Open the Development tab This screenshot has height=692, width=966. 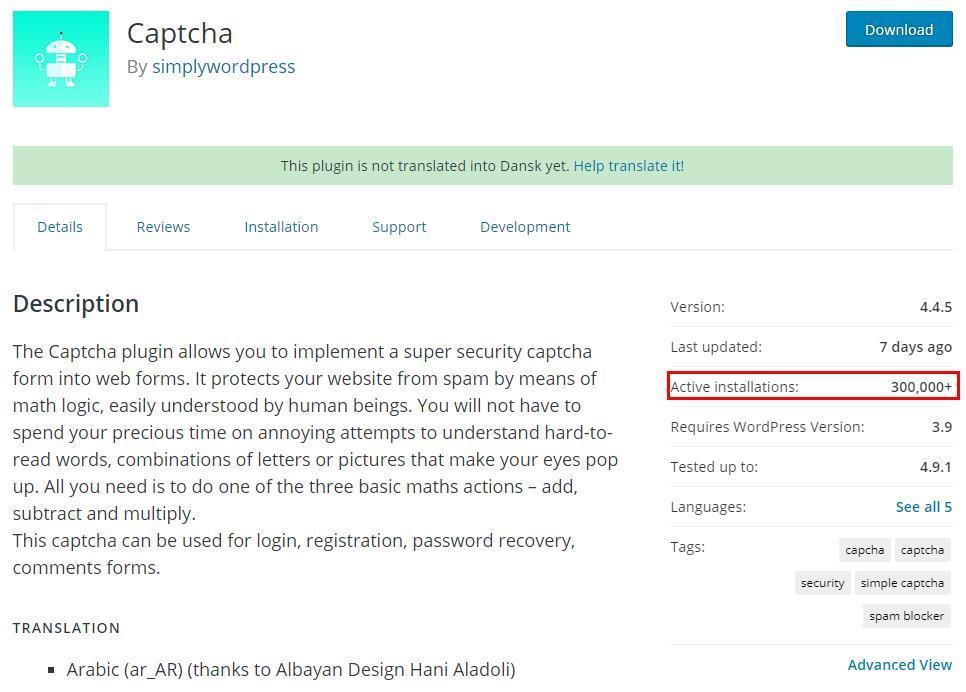[x=525, y=227]
